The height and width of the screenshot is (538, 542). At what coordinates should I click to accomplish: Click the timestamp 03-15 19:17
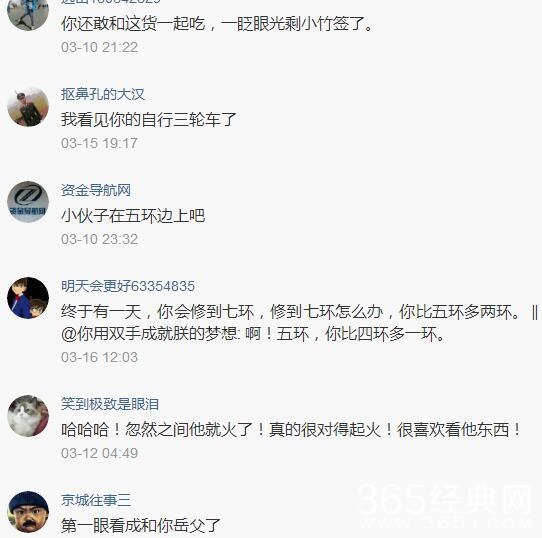99,143
